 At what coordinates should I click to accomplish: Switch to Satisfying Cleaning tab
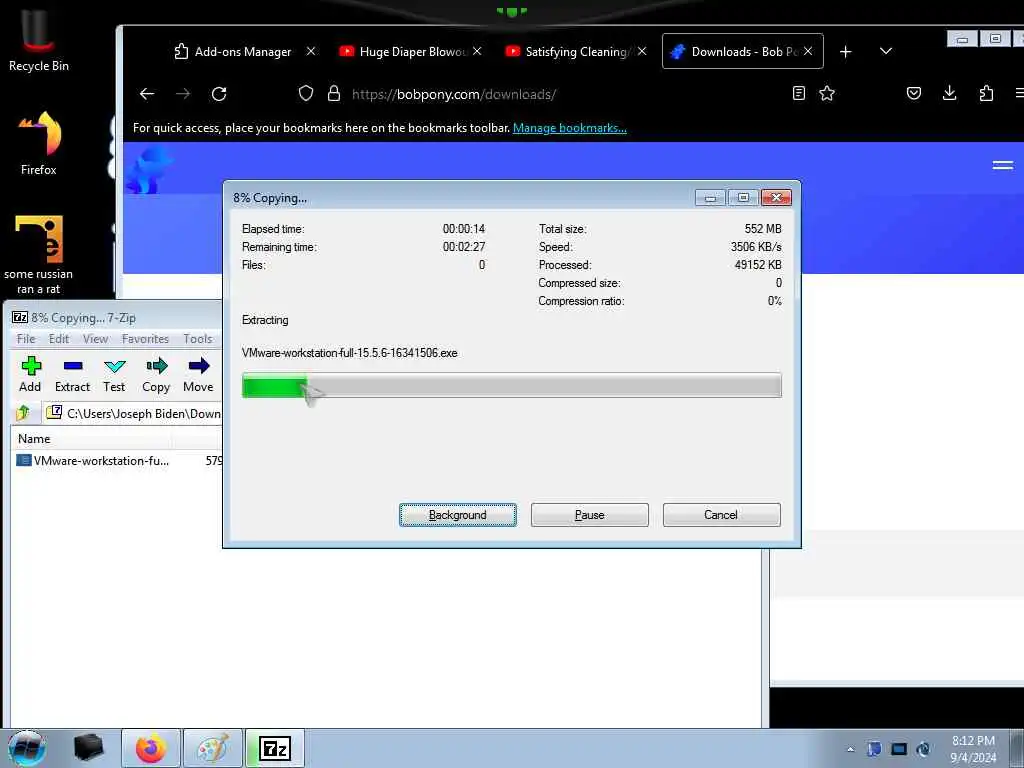(x=576, y=52)
